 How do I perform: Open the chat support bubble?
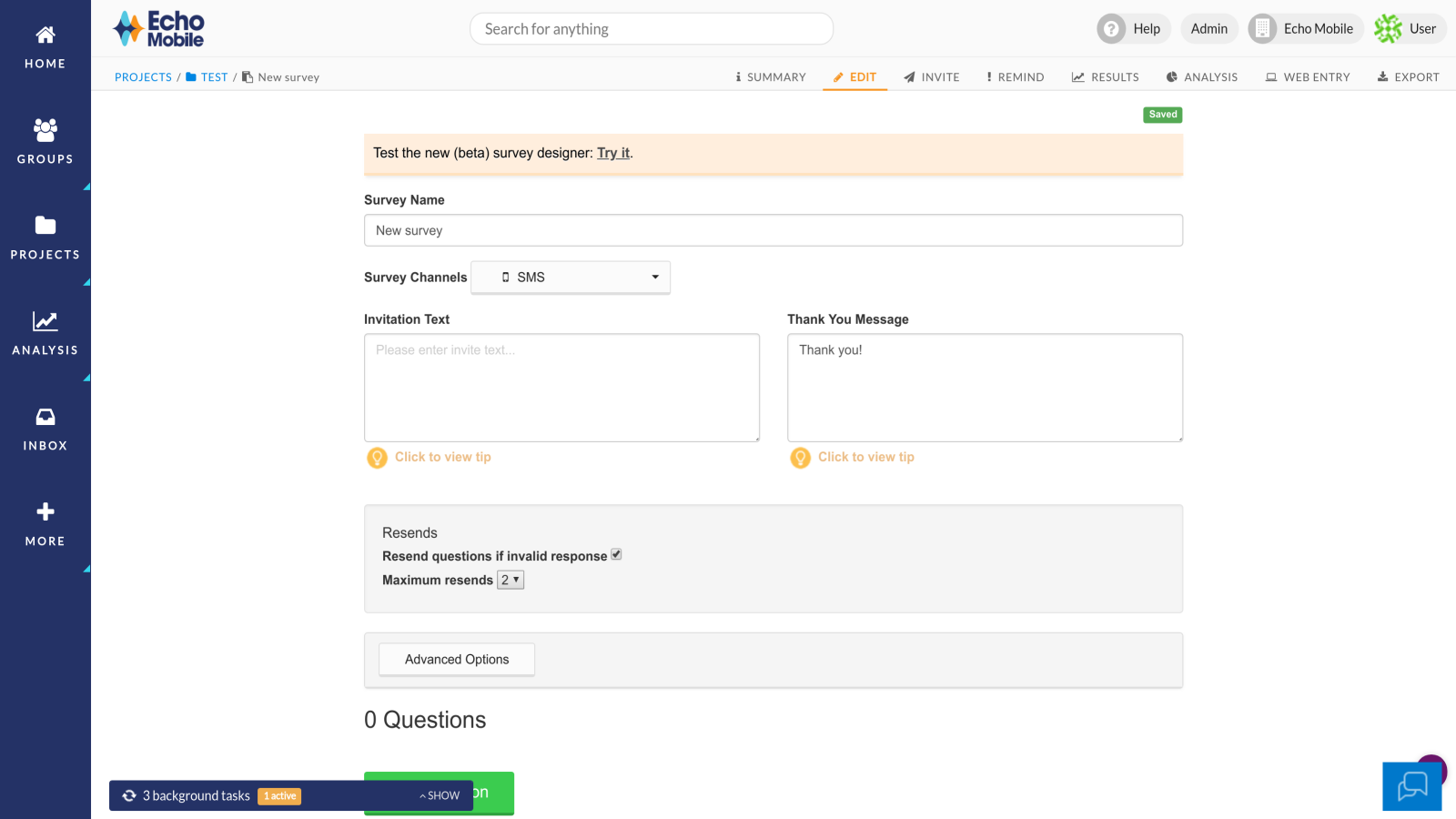tap(1411, 786)
